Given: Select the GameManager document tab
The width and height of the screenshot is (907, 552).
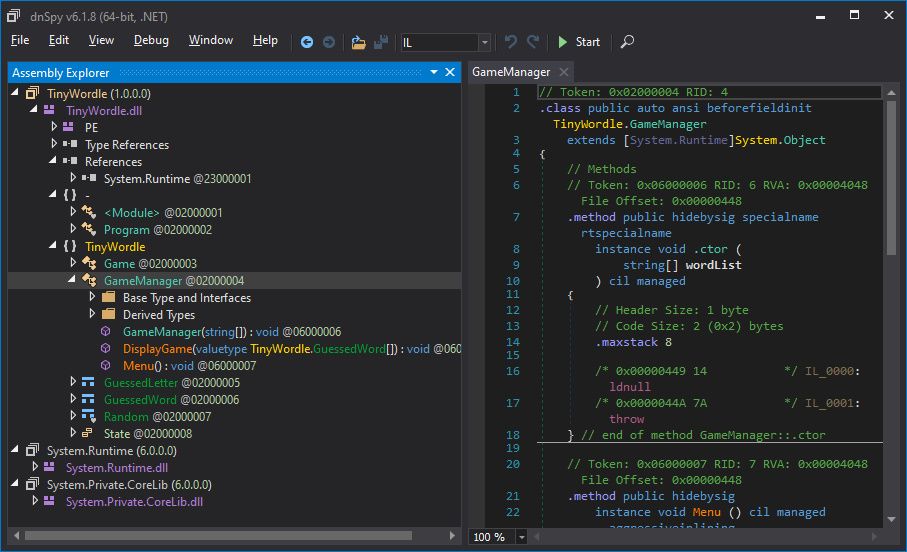Looking at the screenshot, I should [510, 72].
